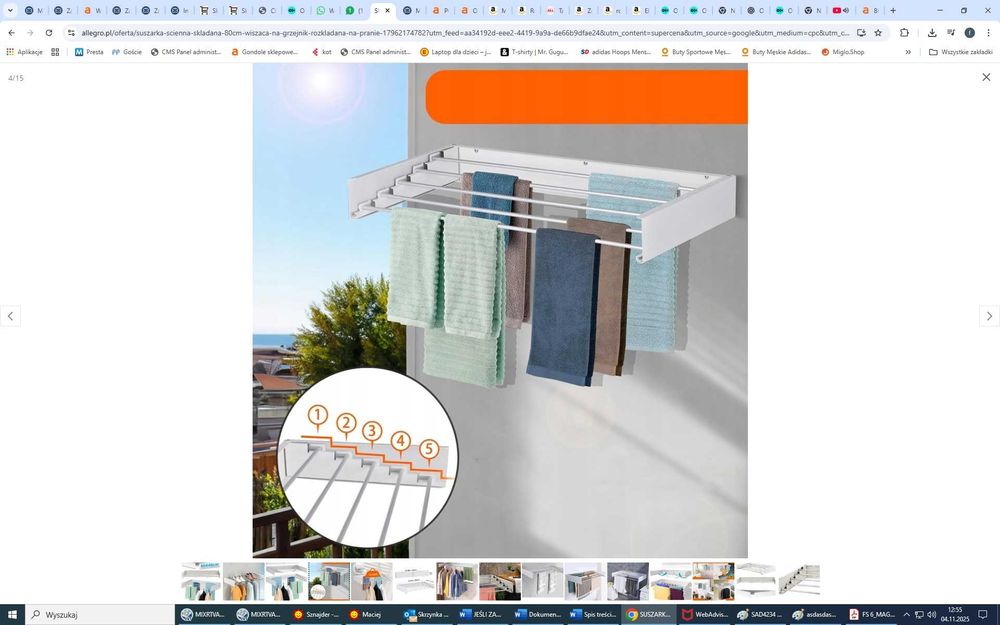View site information icon in address bar
The height and width of the screenshot is (625, 1000).
[71, 33]
